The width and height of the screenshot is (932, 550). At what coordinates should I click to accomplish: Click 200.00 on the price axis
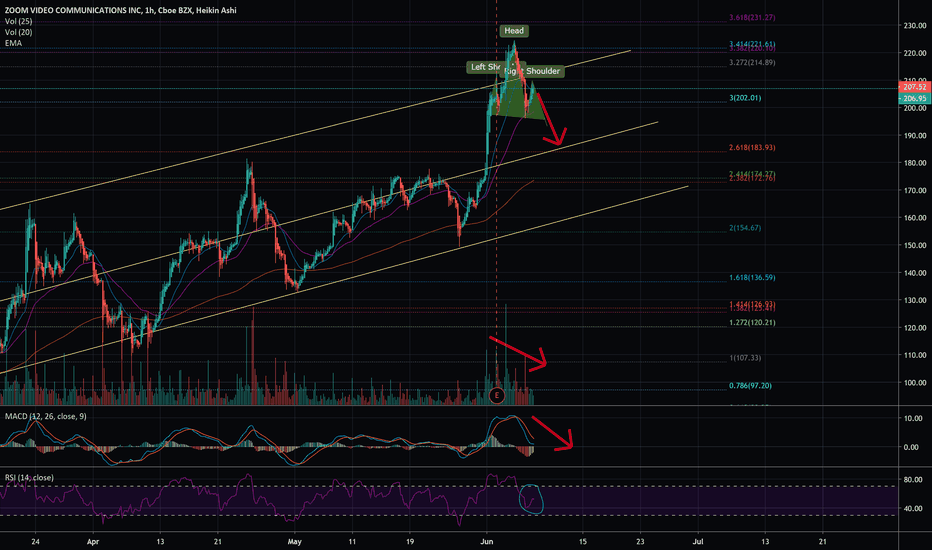pyautogui.click(x=915, y=108)
